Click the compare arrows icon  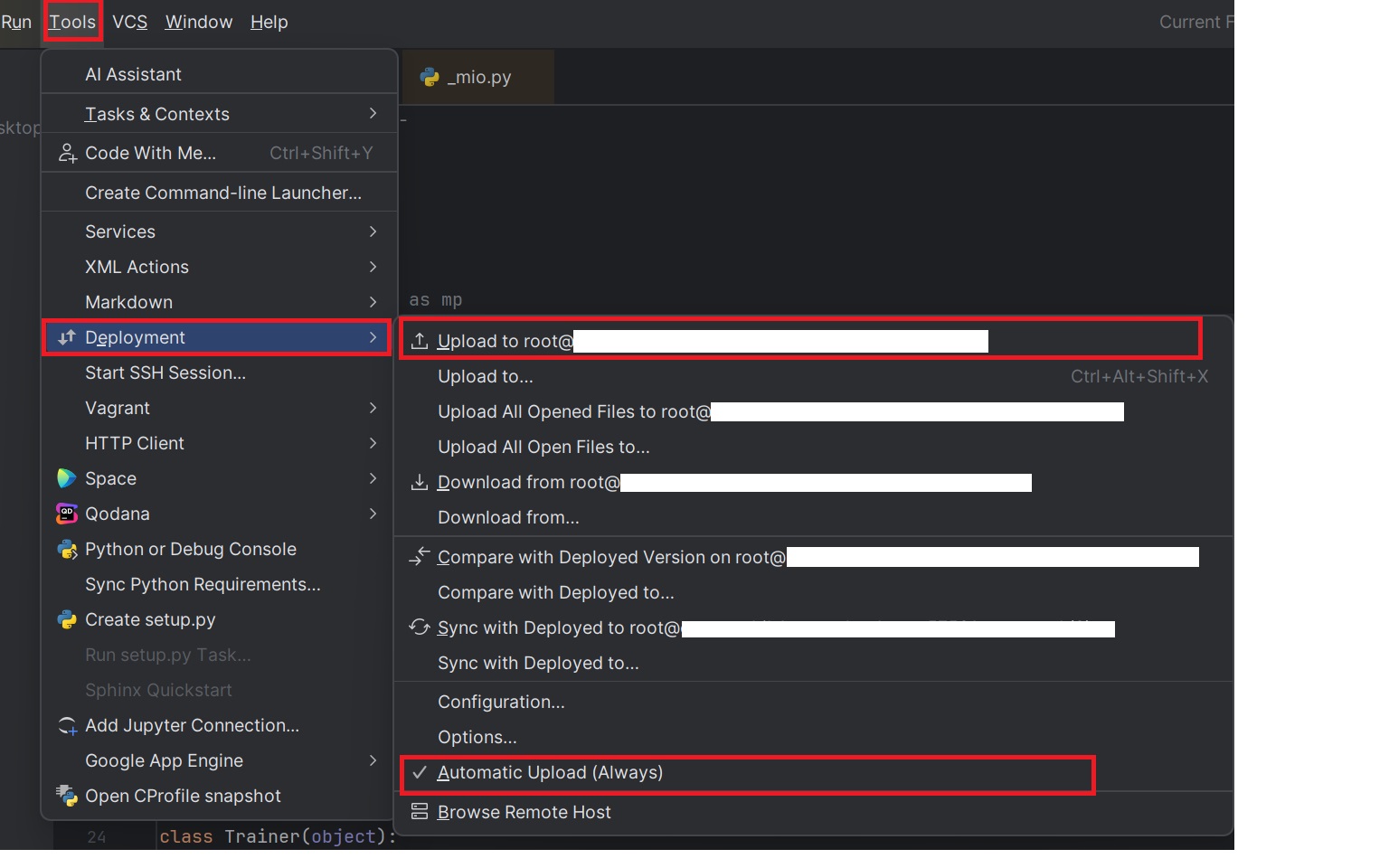pyautogui.click(x=420, y=557)
